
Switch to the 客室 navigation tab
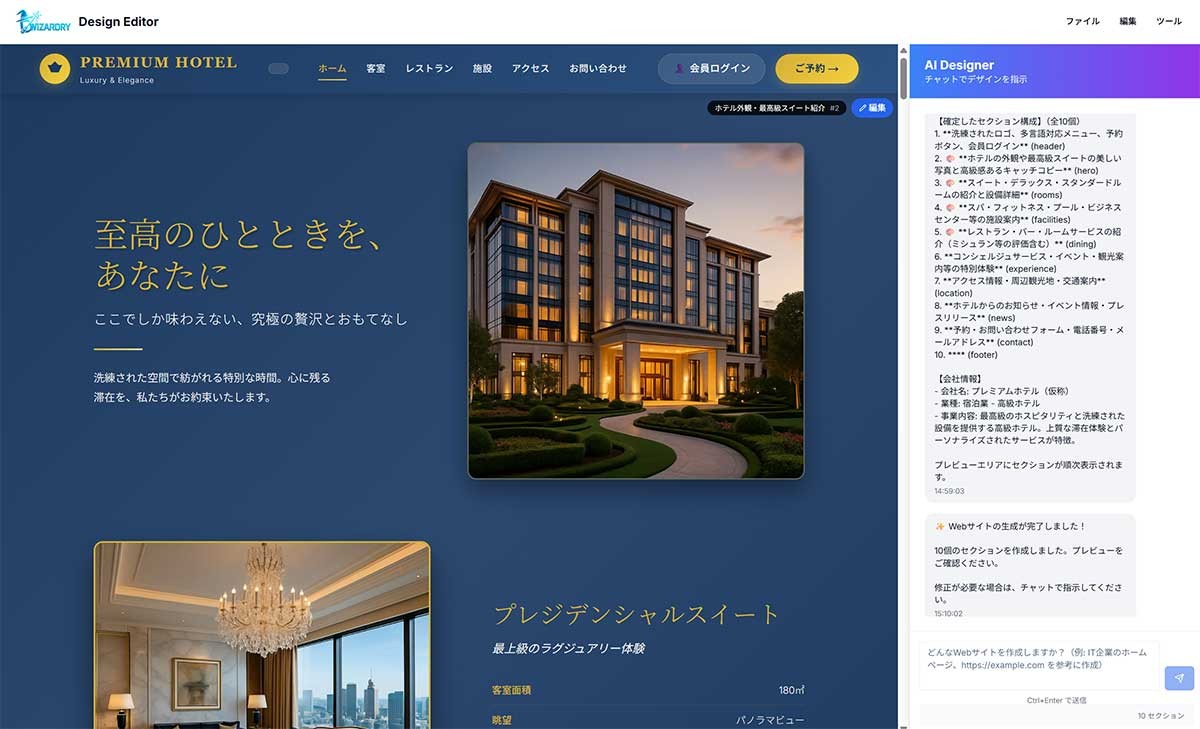click(x=376, y=68)
